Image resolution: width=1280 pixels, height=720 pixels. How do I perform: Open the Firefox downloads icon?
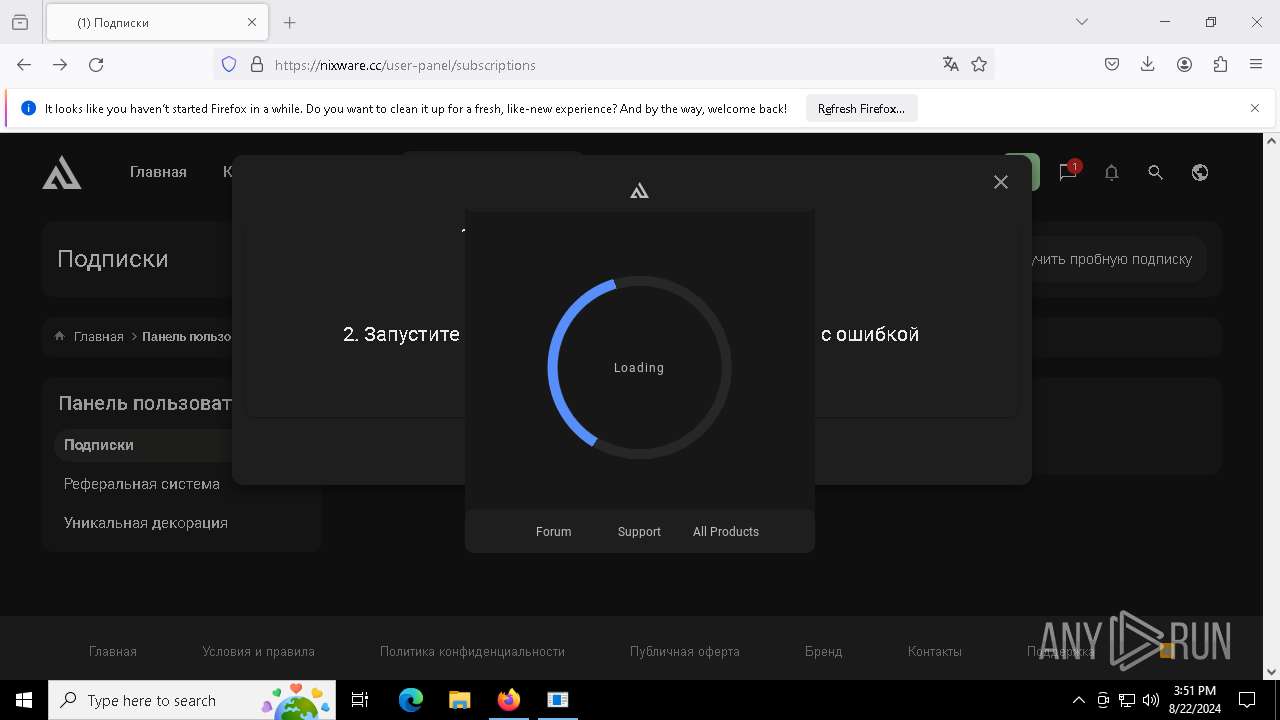coord(1148,64)
